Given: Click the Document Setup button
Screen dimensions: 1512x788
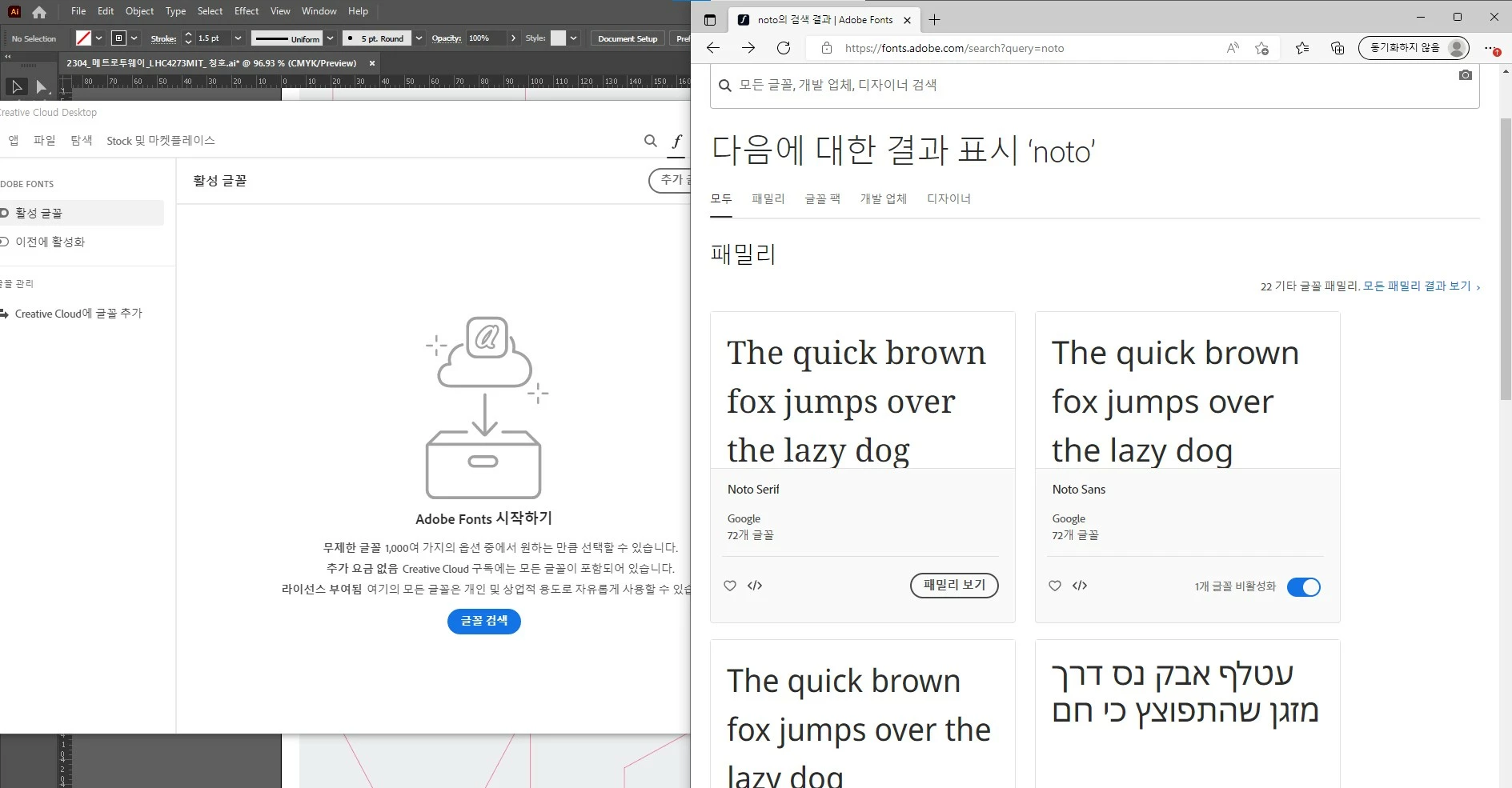Looking at the screenshot, I should pyautogui.click(x=628, y=38).
